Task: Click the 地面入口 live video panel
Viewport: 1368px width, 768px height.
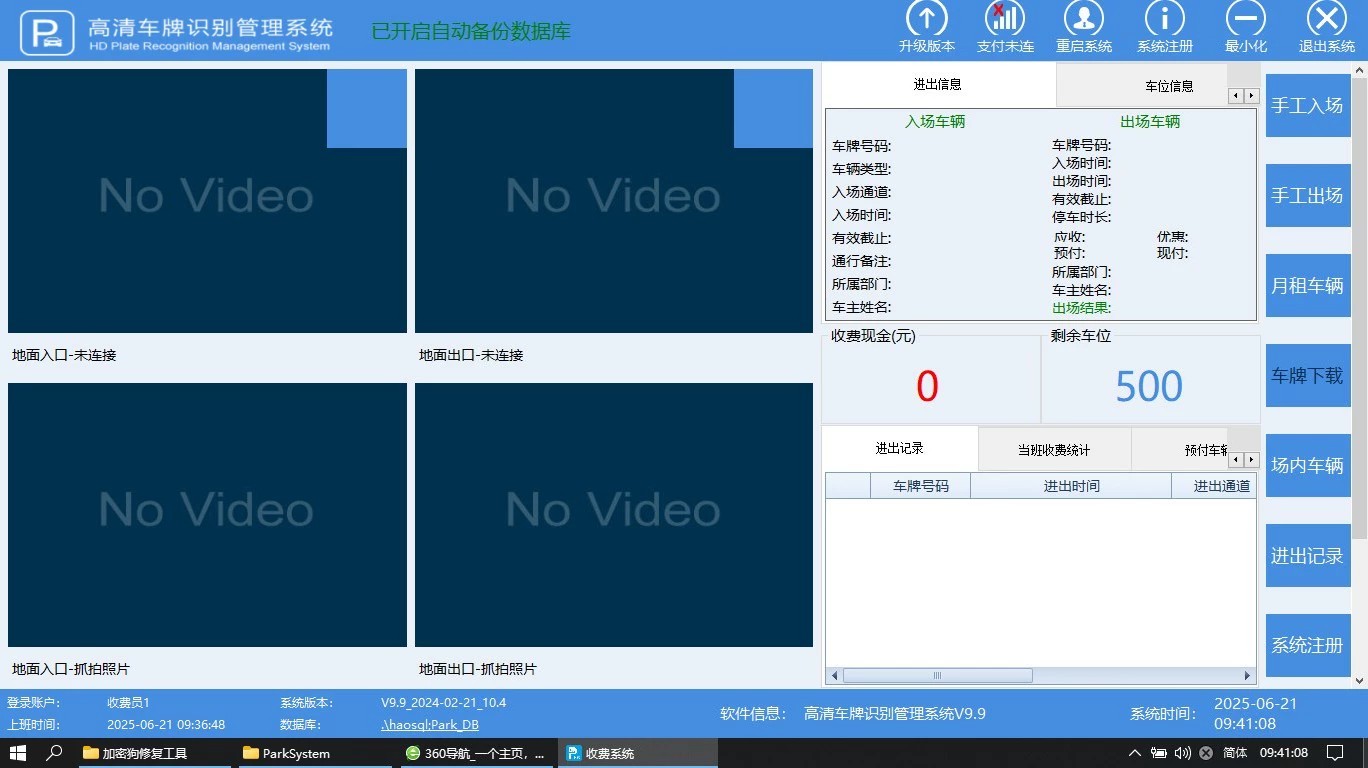Action: point(207,200)
